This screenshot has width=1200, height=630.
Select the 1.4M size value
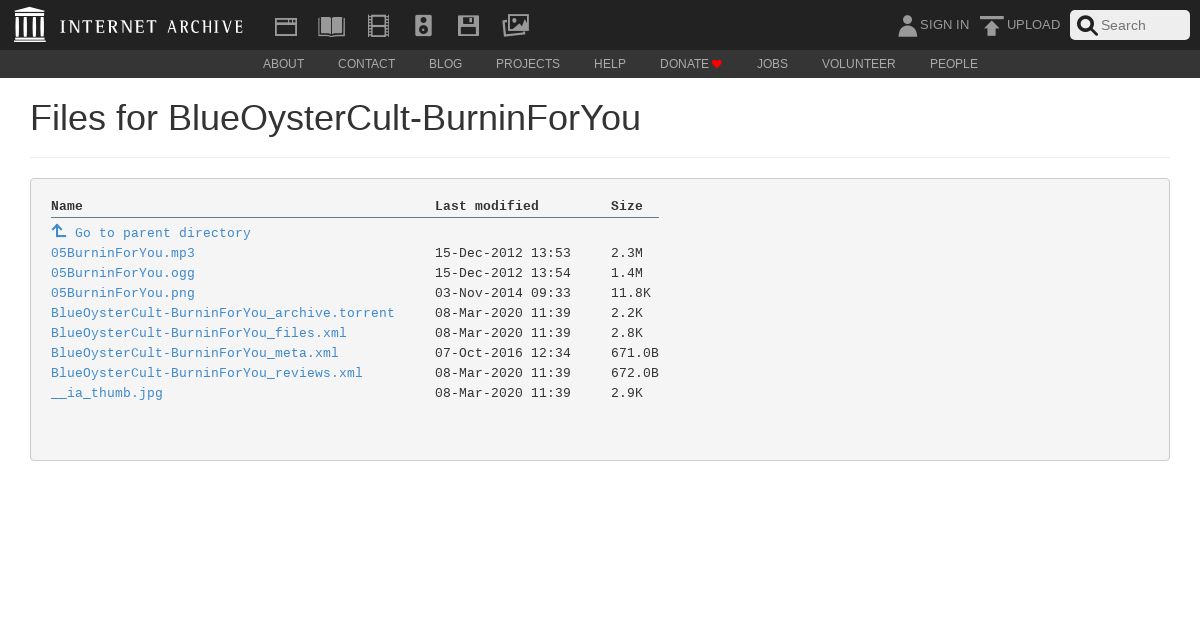[x=627, y=273]
